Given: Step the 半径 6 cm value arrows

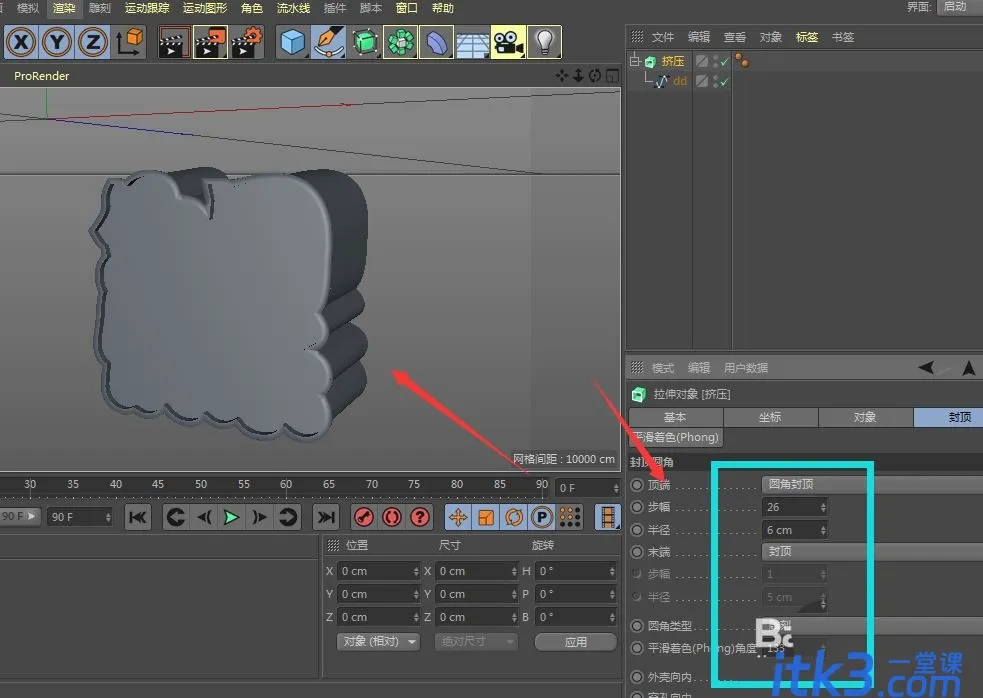Looking at the screenshot, I should coord(823,530).
